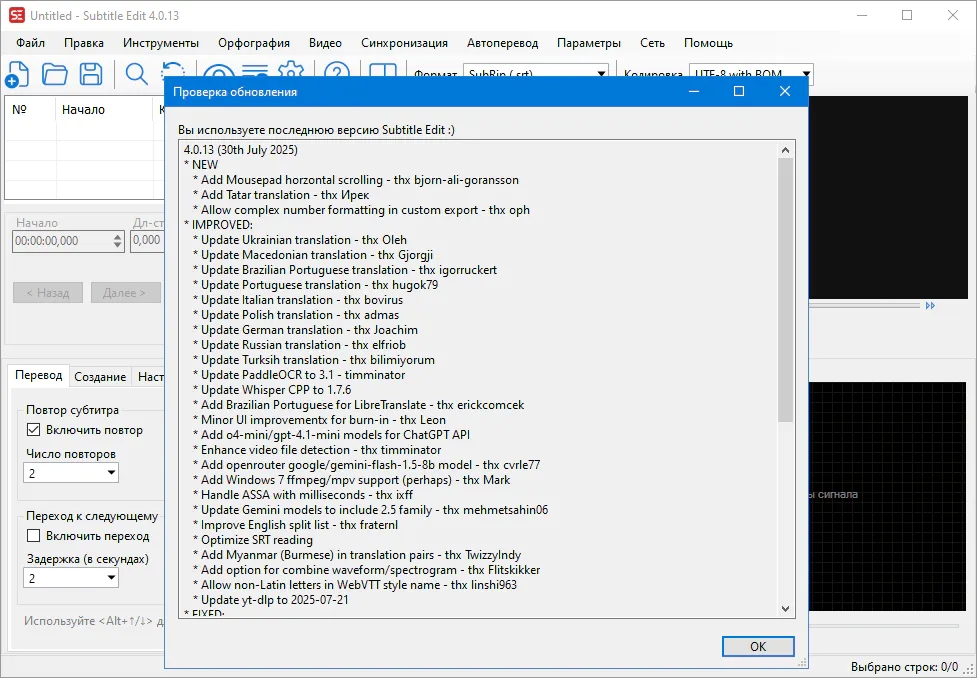Click the Replace icon beside the magnifier

(x=171, y=70)
